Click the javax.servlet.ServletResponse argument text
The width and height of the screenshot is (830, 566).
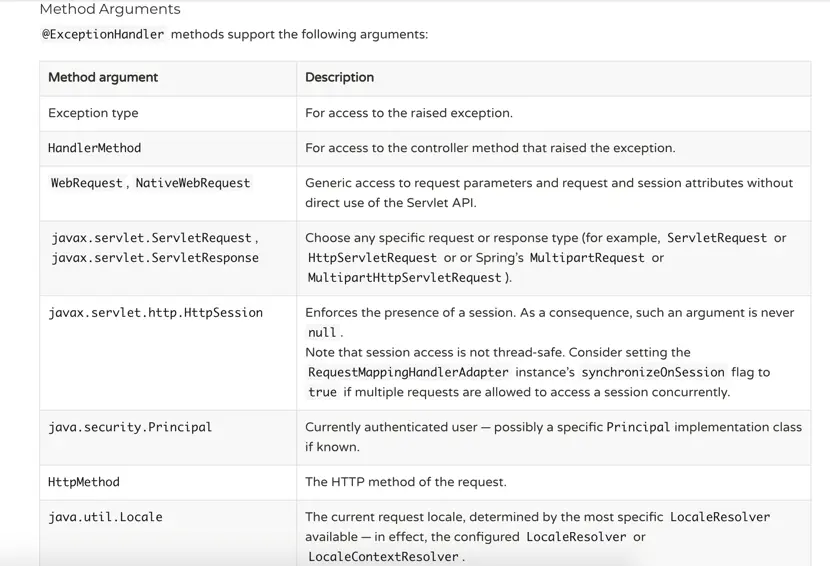point(155,258)
